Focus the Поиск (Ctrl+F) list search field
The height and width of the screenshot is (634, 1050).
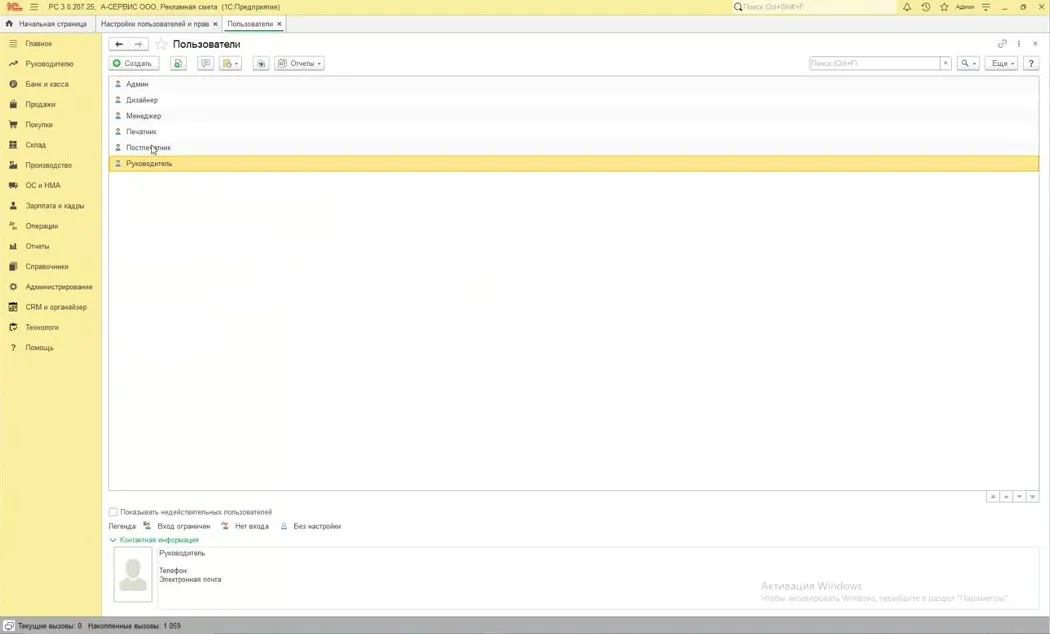click(875, 63)
